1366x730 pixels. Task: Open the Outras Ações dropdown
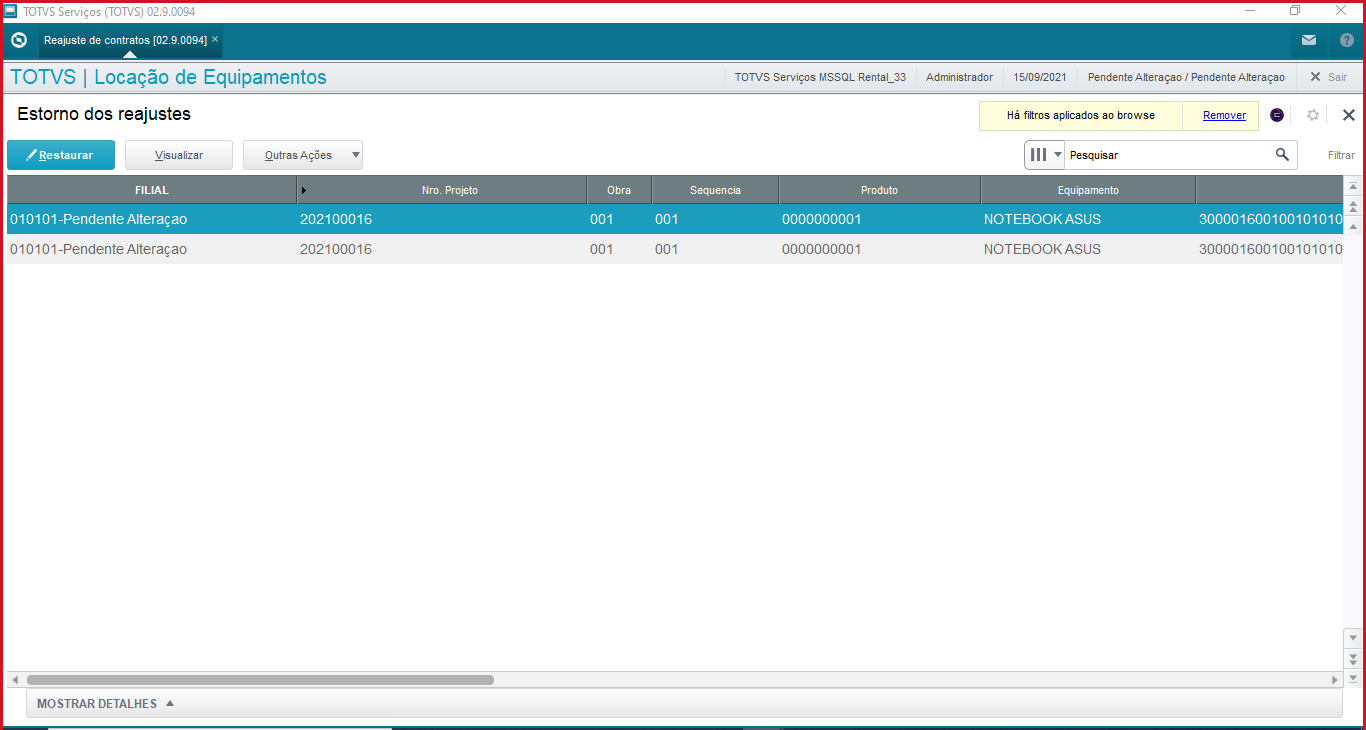pos(303,155)
